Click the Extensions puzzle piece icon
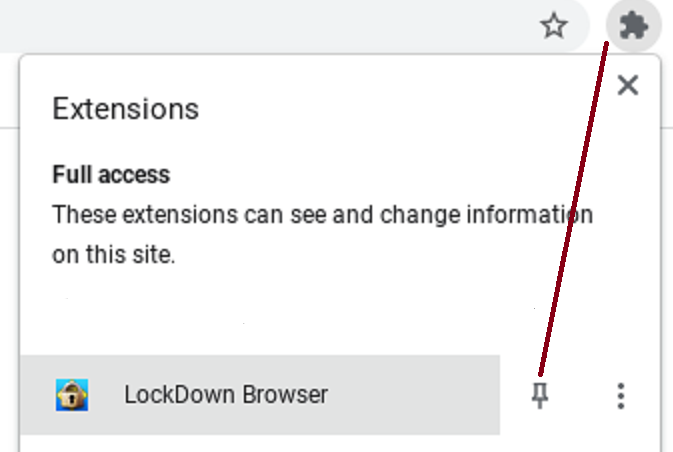Screen dimensions: 673x452 634,26
